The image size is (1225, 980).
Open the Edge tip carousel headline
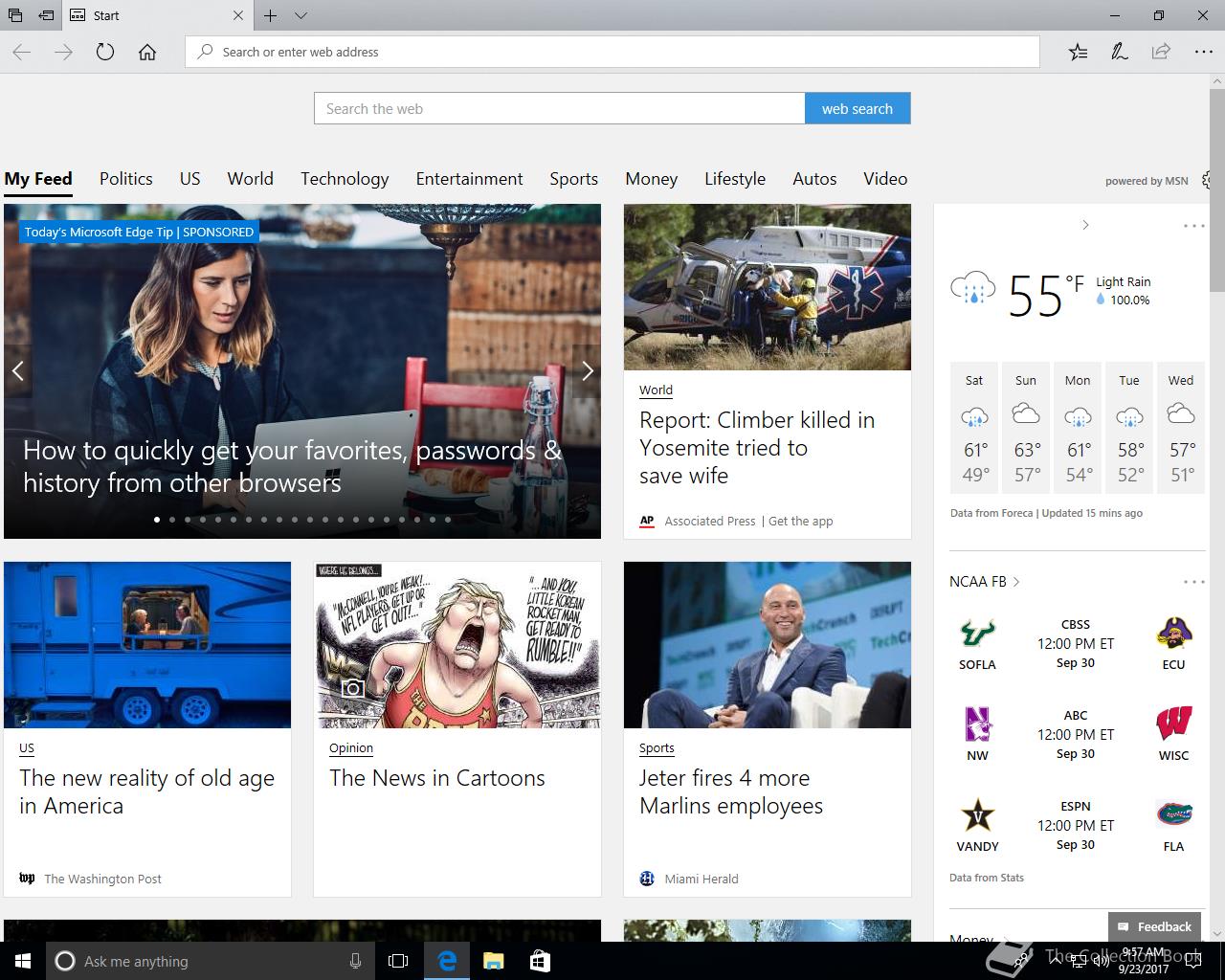click(292, 466)
